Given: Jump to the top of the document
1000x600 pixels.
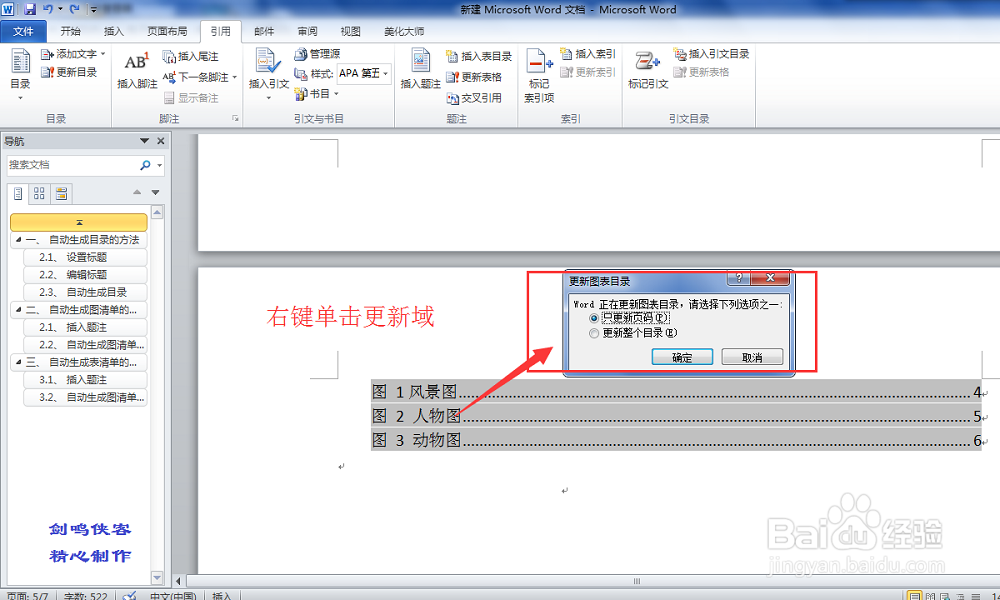Looking at the screenshot, I should (x=78, y=223).
